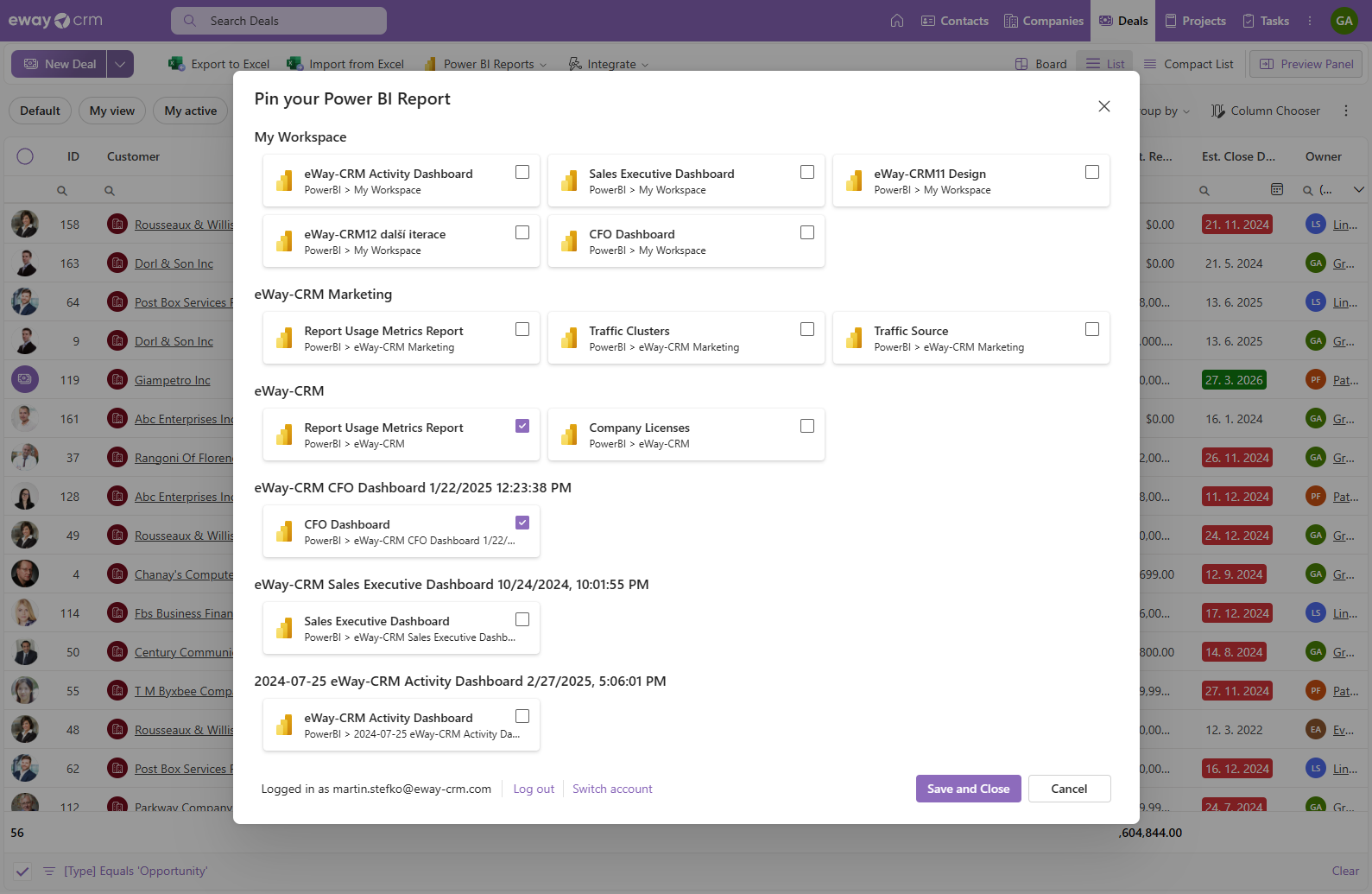
Task: Click the Switch account link
Action: pos(612,789)
